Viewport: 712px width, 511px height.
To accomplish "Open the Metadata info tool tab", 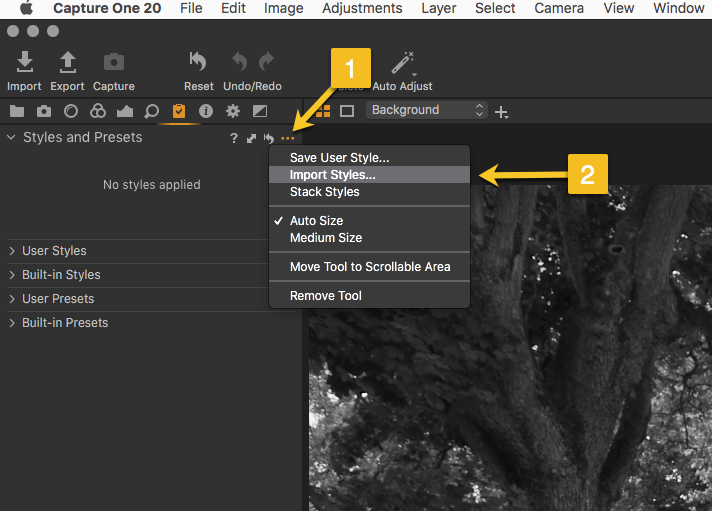I will (x=206, y=111).
